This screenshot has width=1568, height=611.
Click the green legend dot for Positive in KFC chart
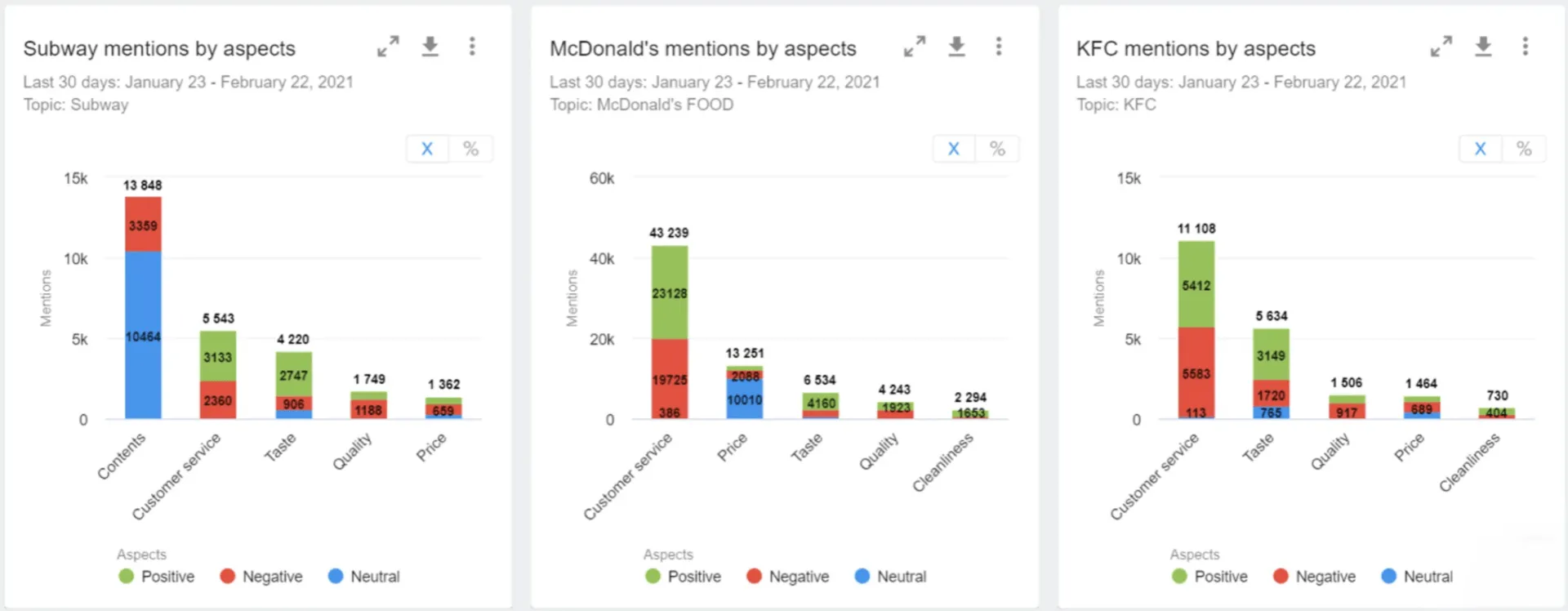coord(1179,576)
